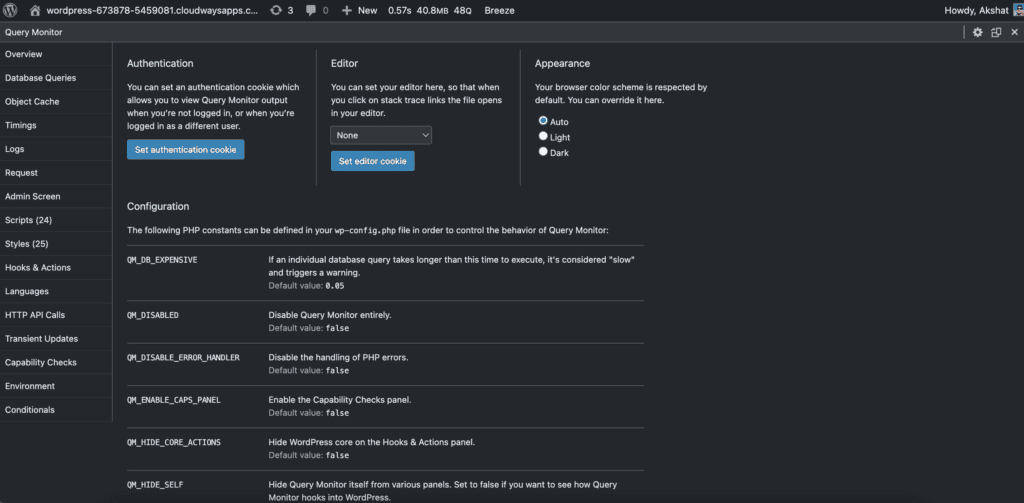
Task: Open the Hooks & Actions panel
Action: pos(56,268)
